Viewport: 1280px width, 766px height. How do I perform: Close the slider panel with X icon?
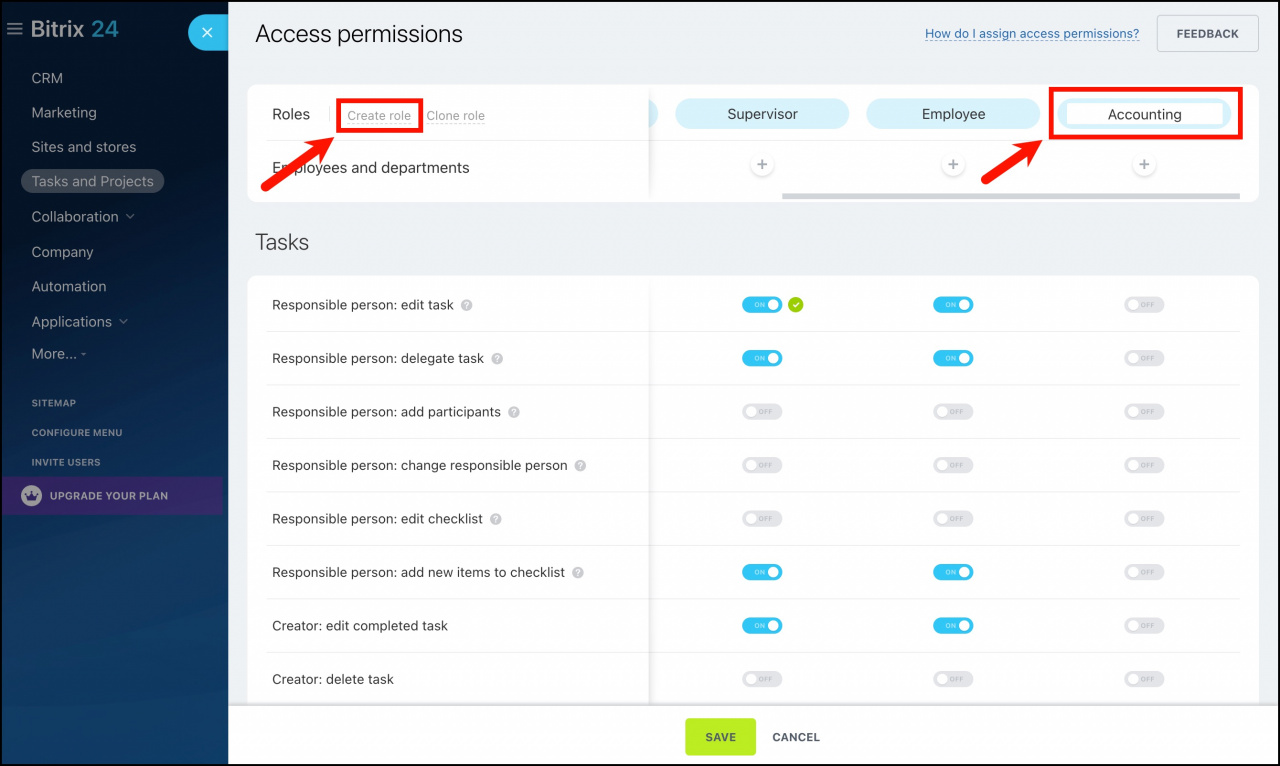(x=207, y=33)
